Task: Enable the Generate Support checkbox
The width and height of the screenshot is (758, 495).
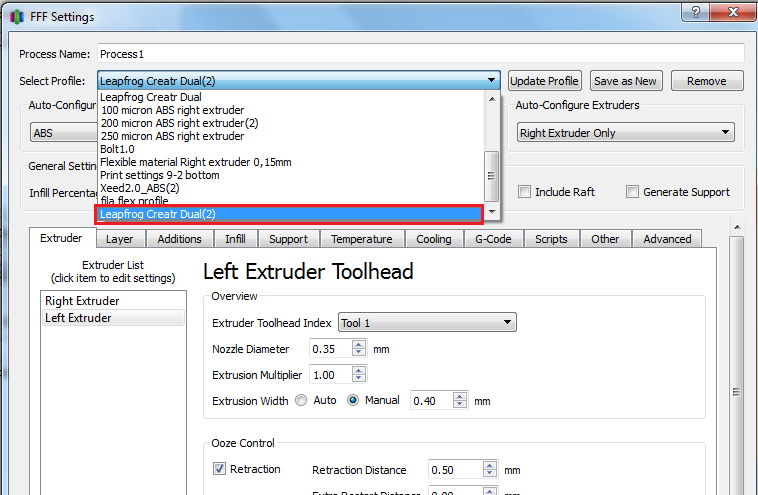Action: (x=632, y=192)
